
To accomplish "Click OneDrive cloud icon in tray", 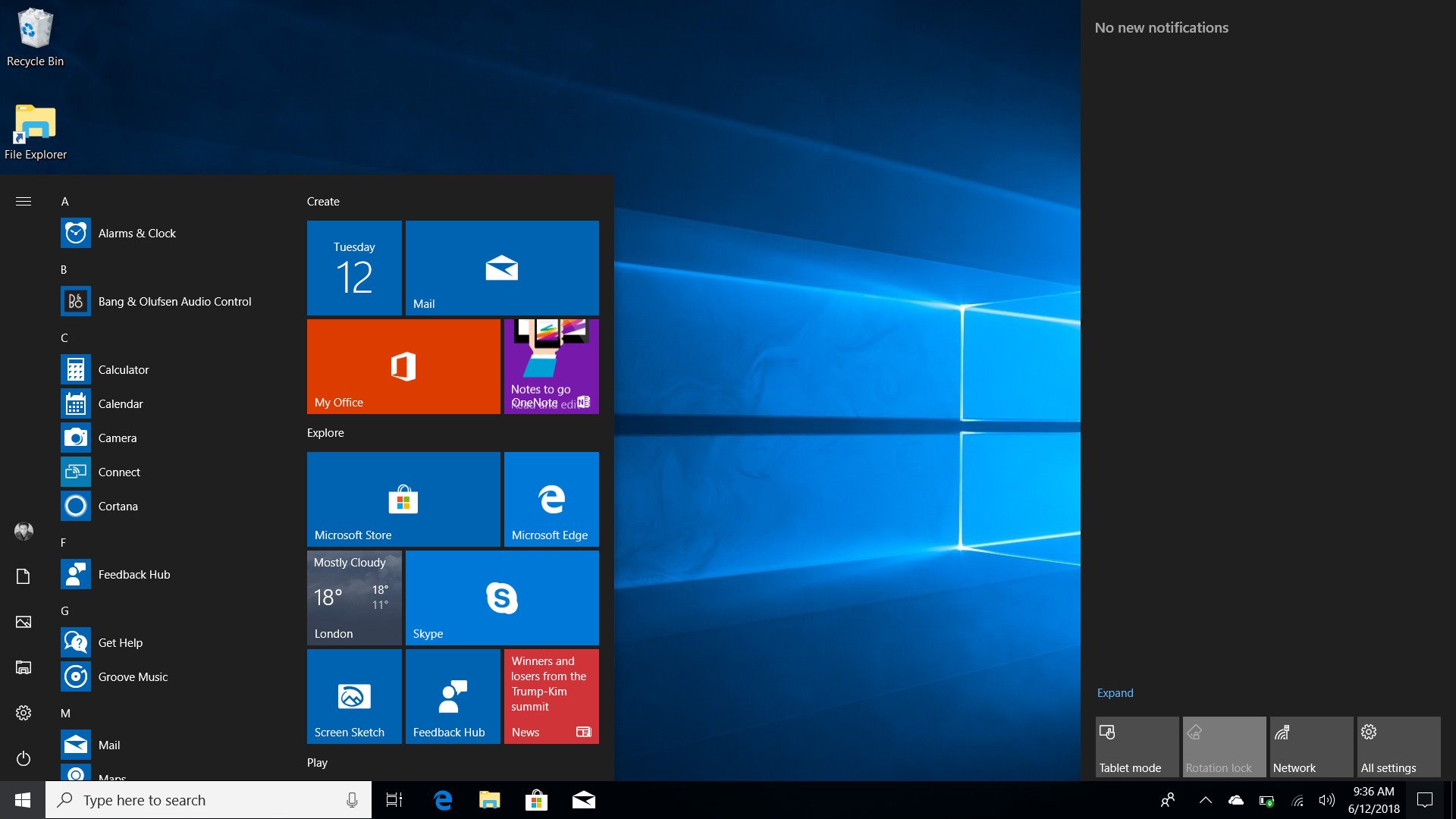I will coord(1236,800).
